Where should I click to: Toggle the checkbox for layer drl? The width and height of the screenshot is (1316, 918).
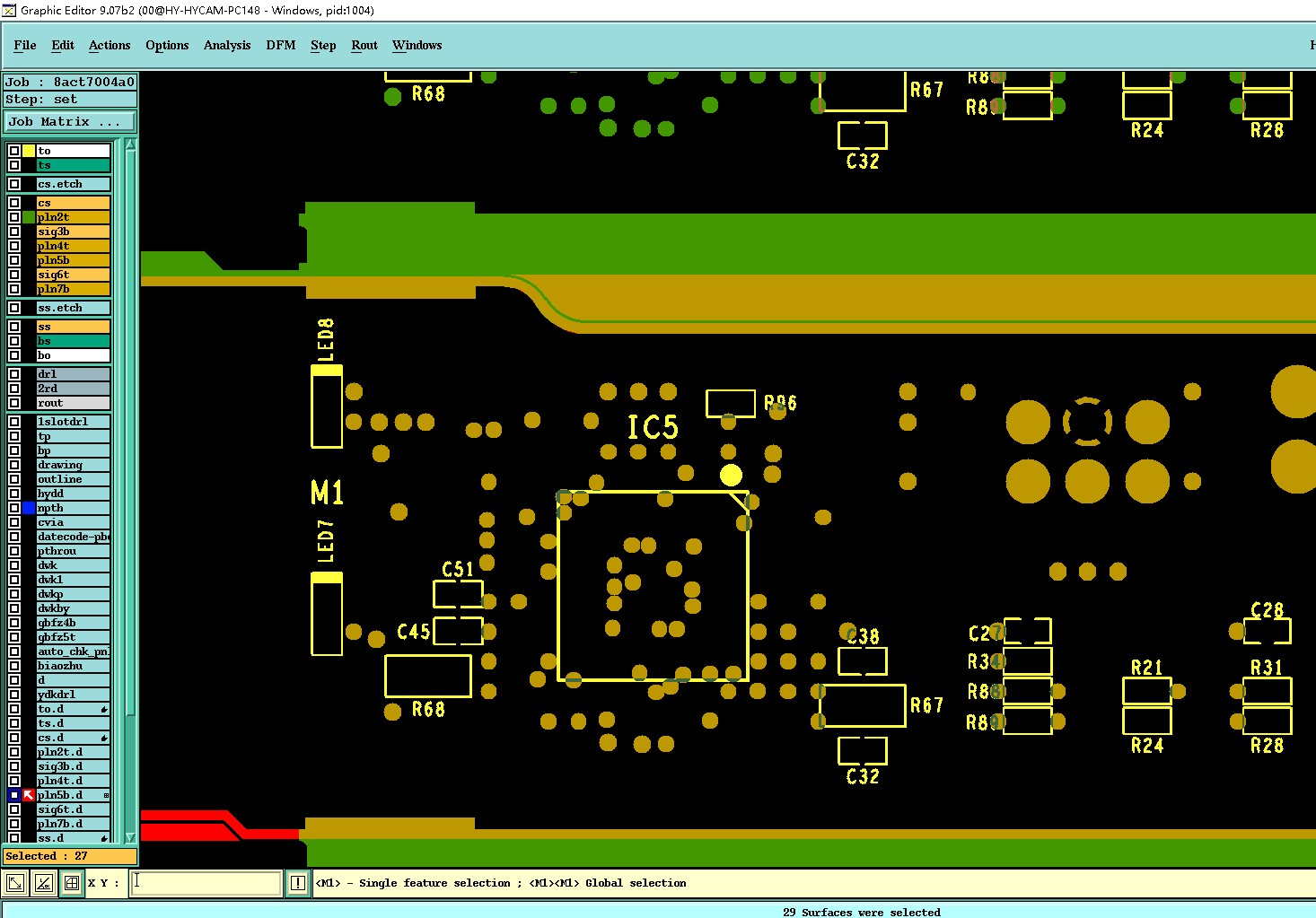14,374
